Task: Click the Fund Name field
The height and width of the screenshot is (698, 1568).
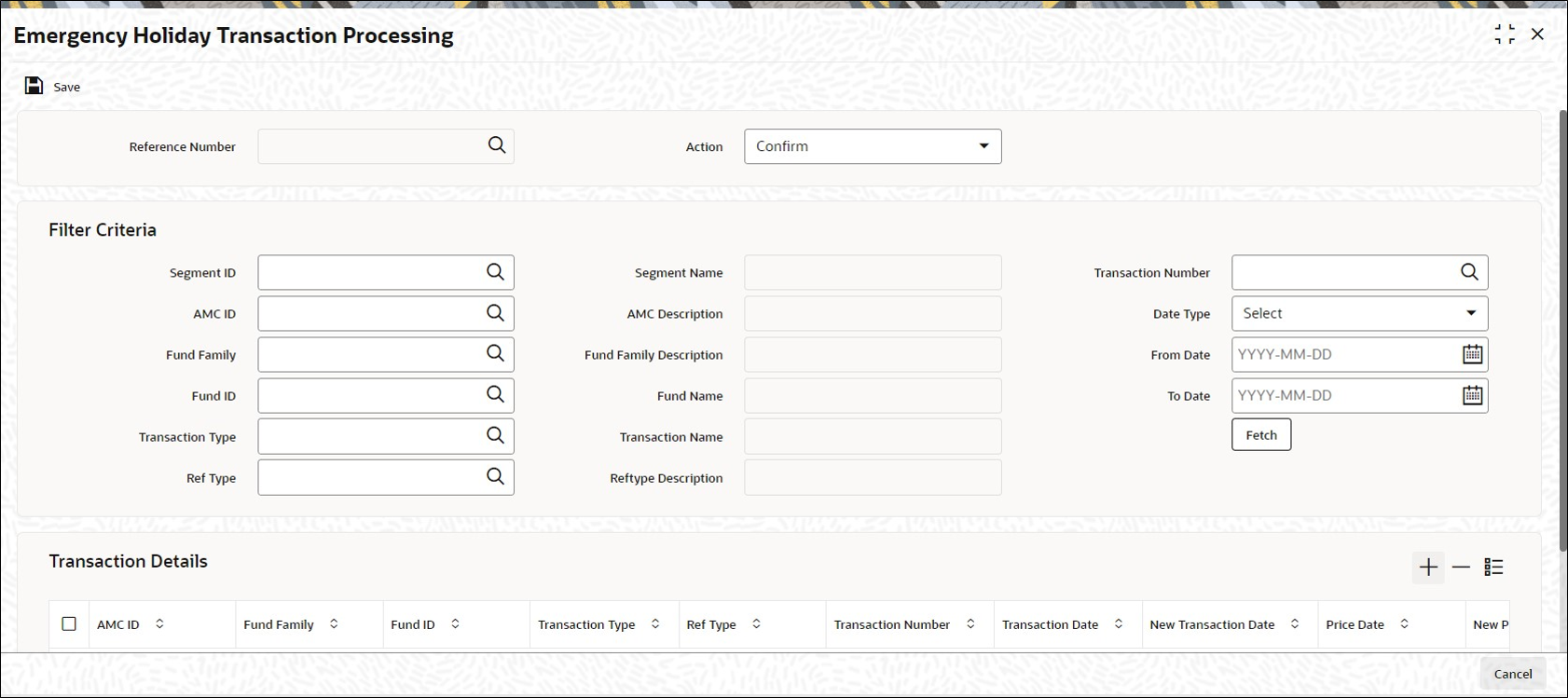Action: click(873, 395)
